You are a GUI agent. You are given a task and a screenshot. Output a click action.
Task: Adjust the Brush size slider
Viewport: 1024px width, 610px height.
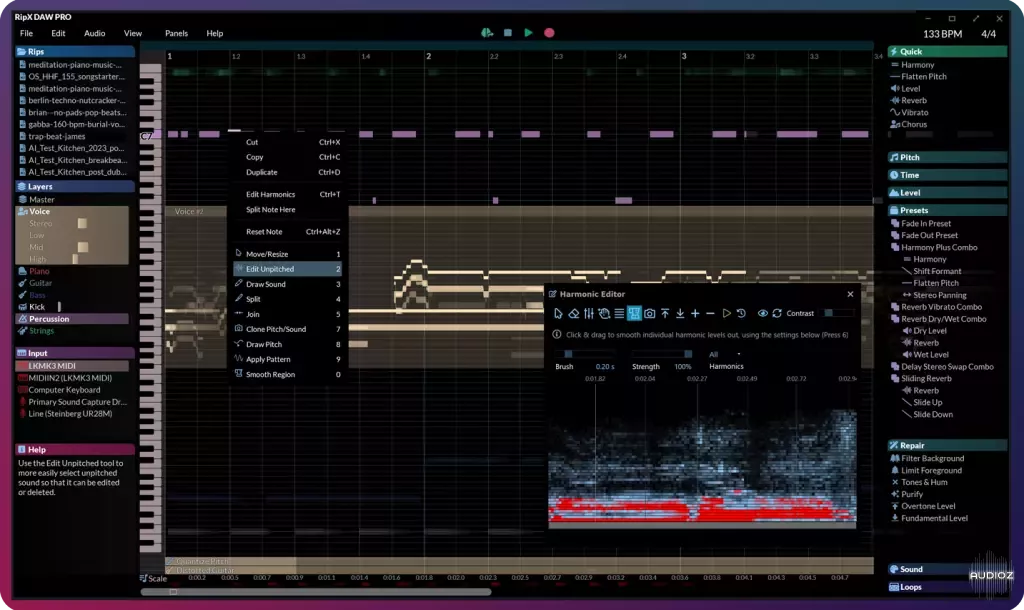[585, 354]
